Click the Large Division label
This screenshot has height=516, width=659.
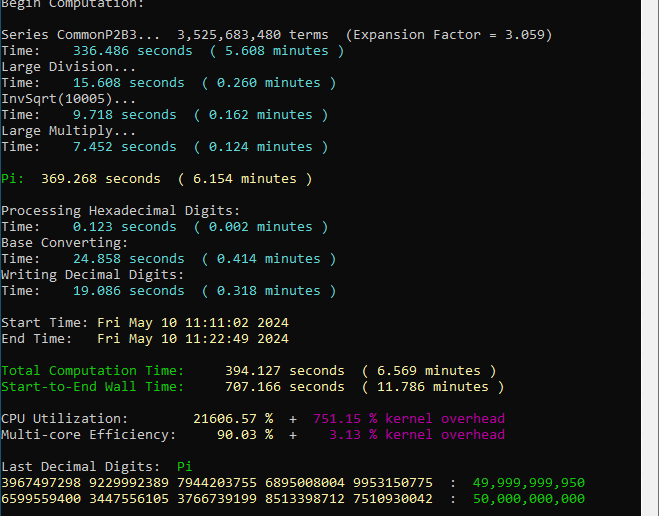pos(69,67)
